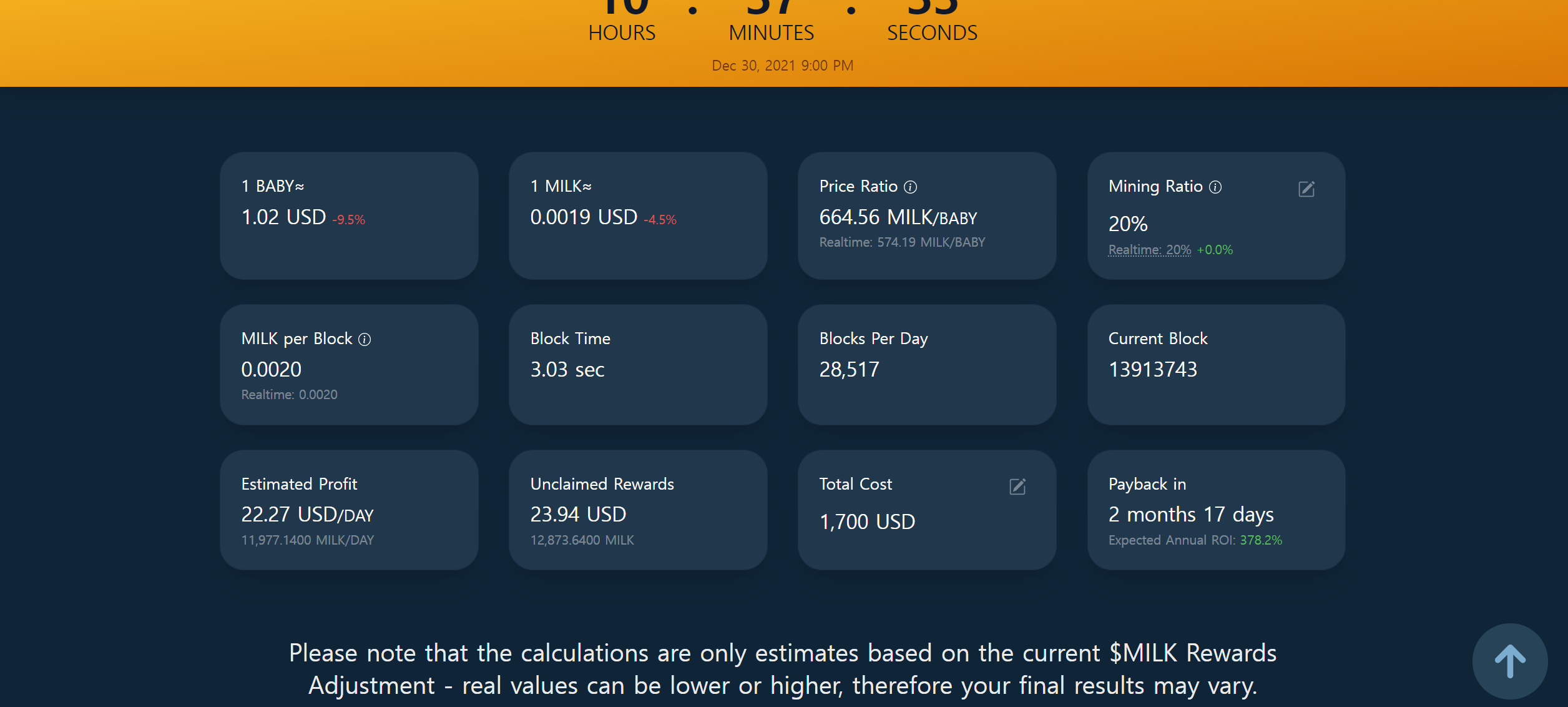
Task: Click the 1,700 USD total cost value
Action: click(x=867, y=522)
